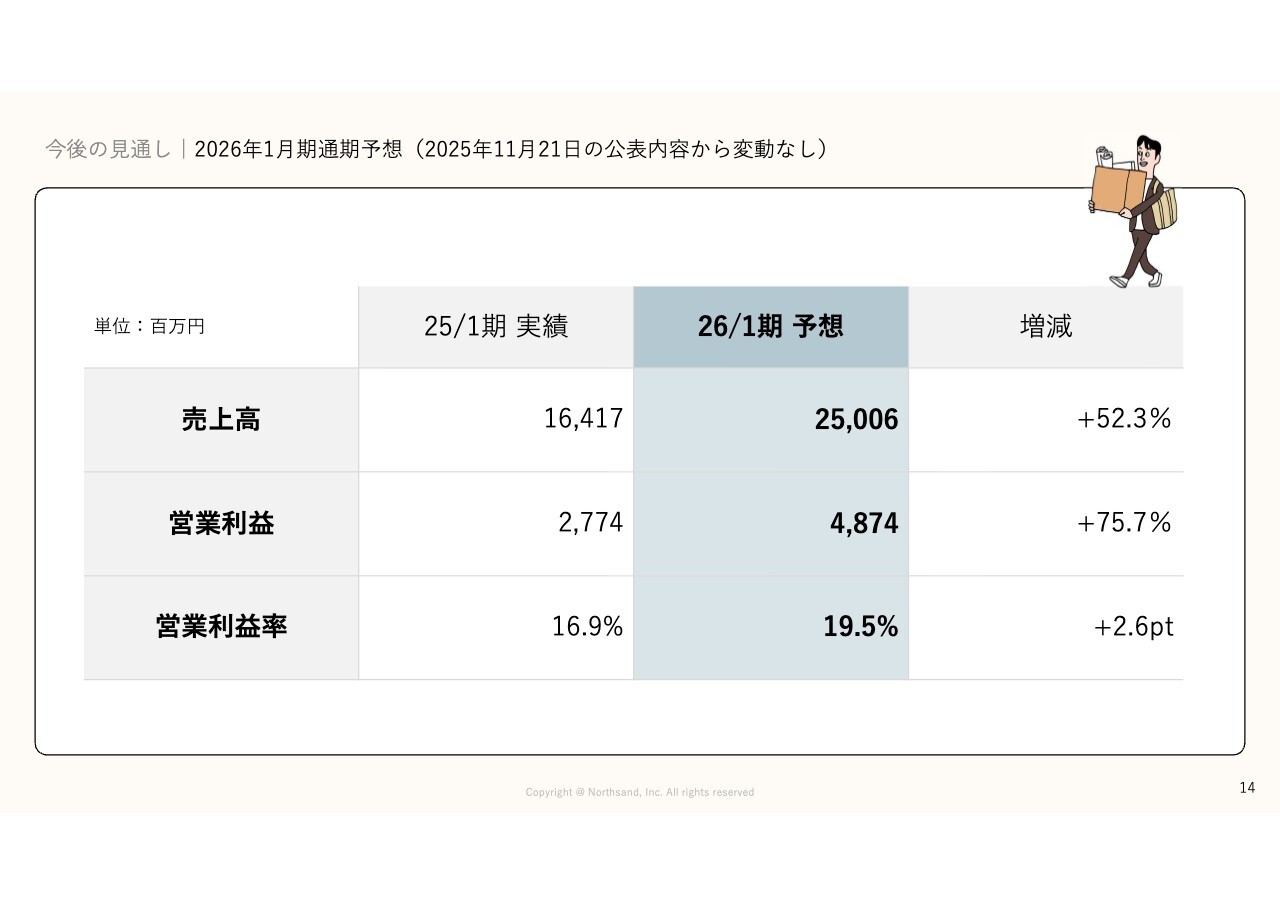Viewport: 1280px width, 905px height.
Task: Select the 営業利益率 row label
Action: 221,628
